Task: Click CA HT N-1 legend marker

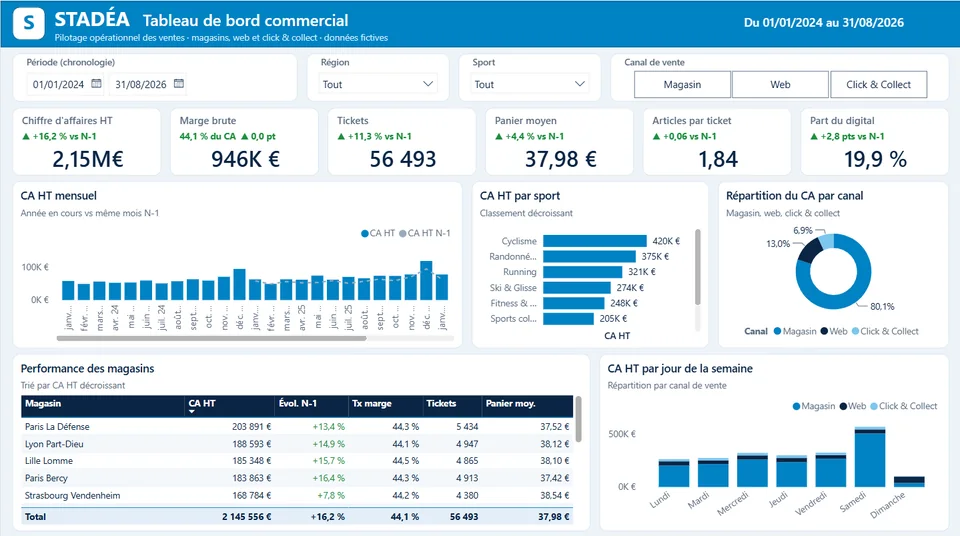Action: (x=403, y=233)
